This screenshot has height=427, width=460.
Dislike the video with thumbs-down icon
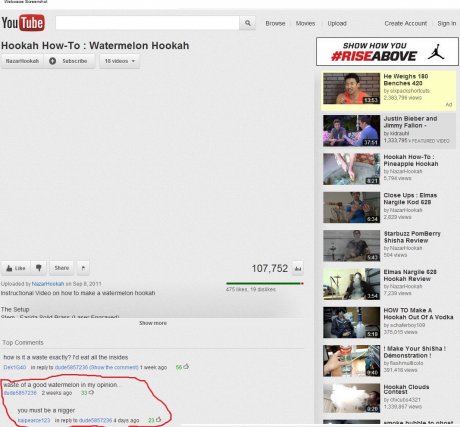pos(39,268)
